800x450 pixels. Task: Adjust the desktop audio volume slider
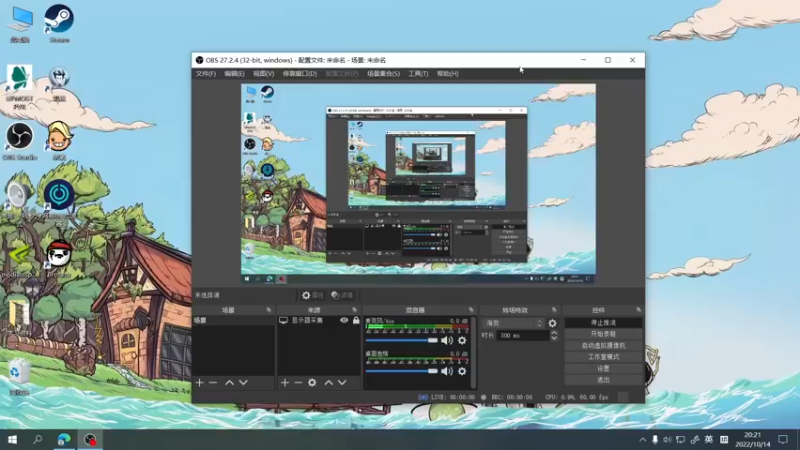pyautogui.click(x=402, y=371)
